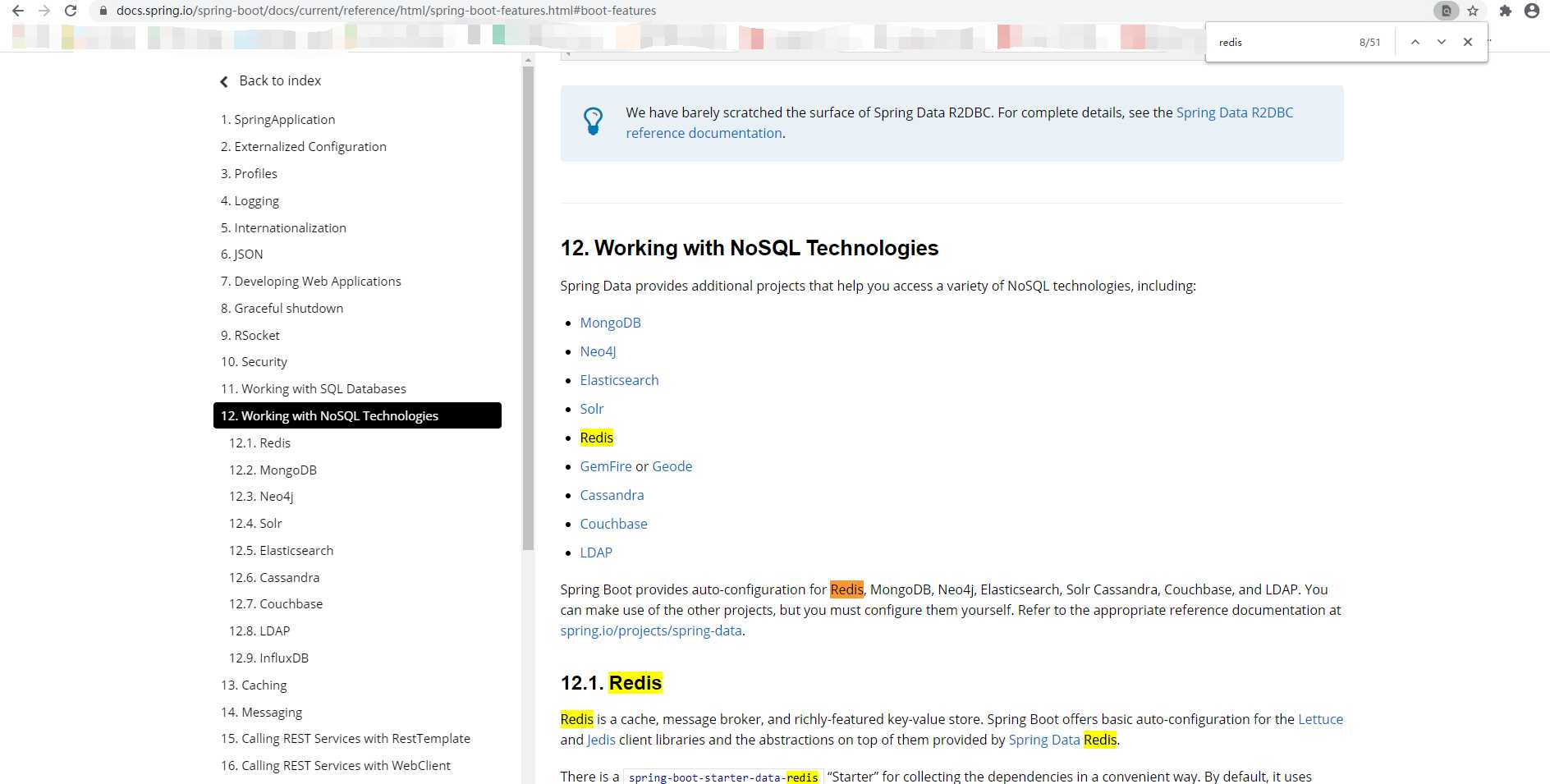The image size is (1550, 784).
Task: Open section 2. Externalized Configuration
Action: [x=303, y=147]
